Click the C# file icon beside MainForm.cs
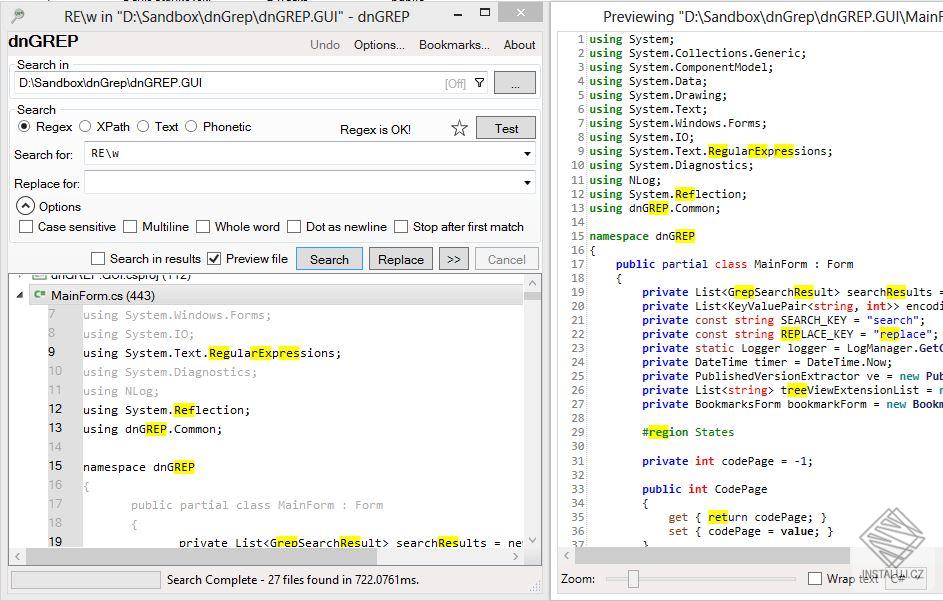Image resolution: width=943 pixels, height=601 pixels. click(40, 295)
